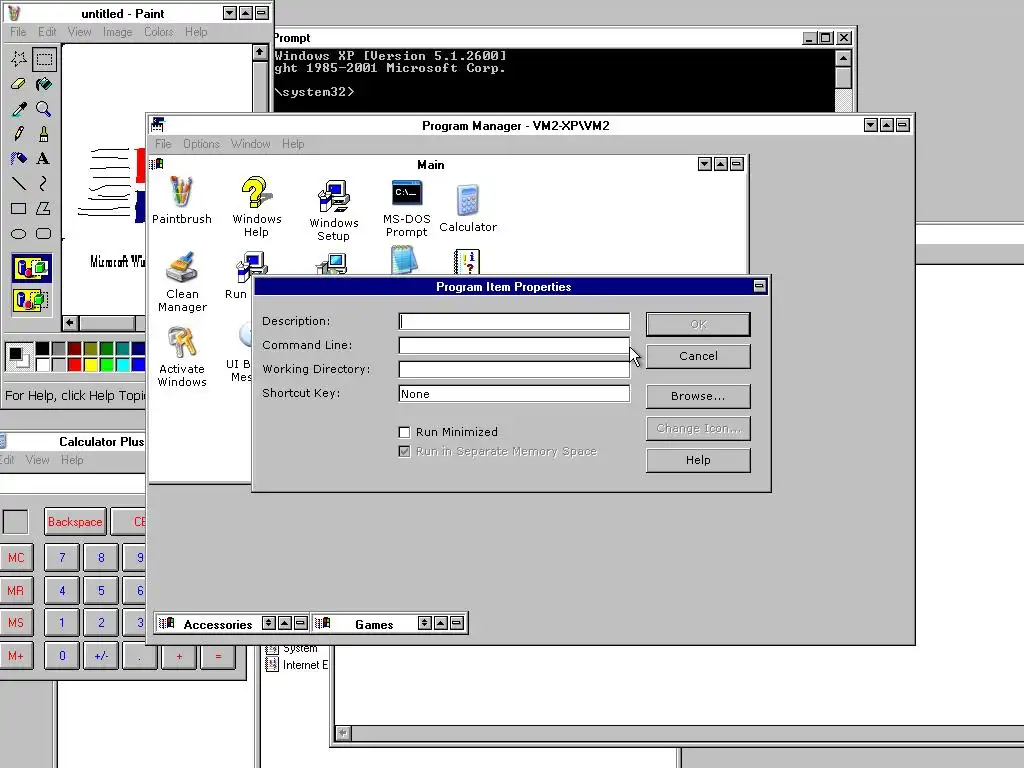This screenshot has width=1024, height=768.
Task: Choose the Airbrush tool in Paint
Action: (x=18, y=159)
